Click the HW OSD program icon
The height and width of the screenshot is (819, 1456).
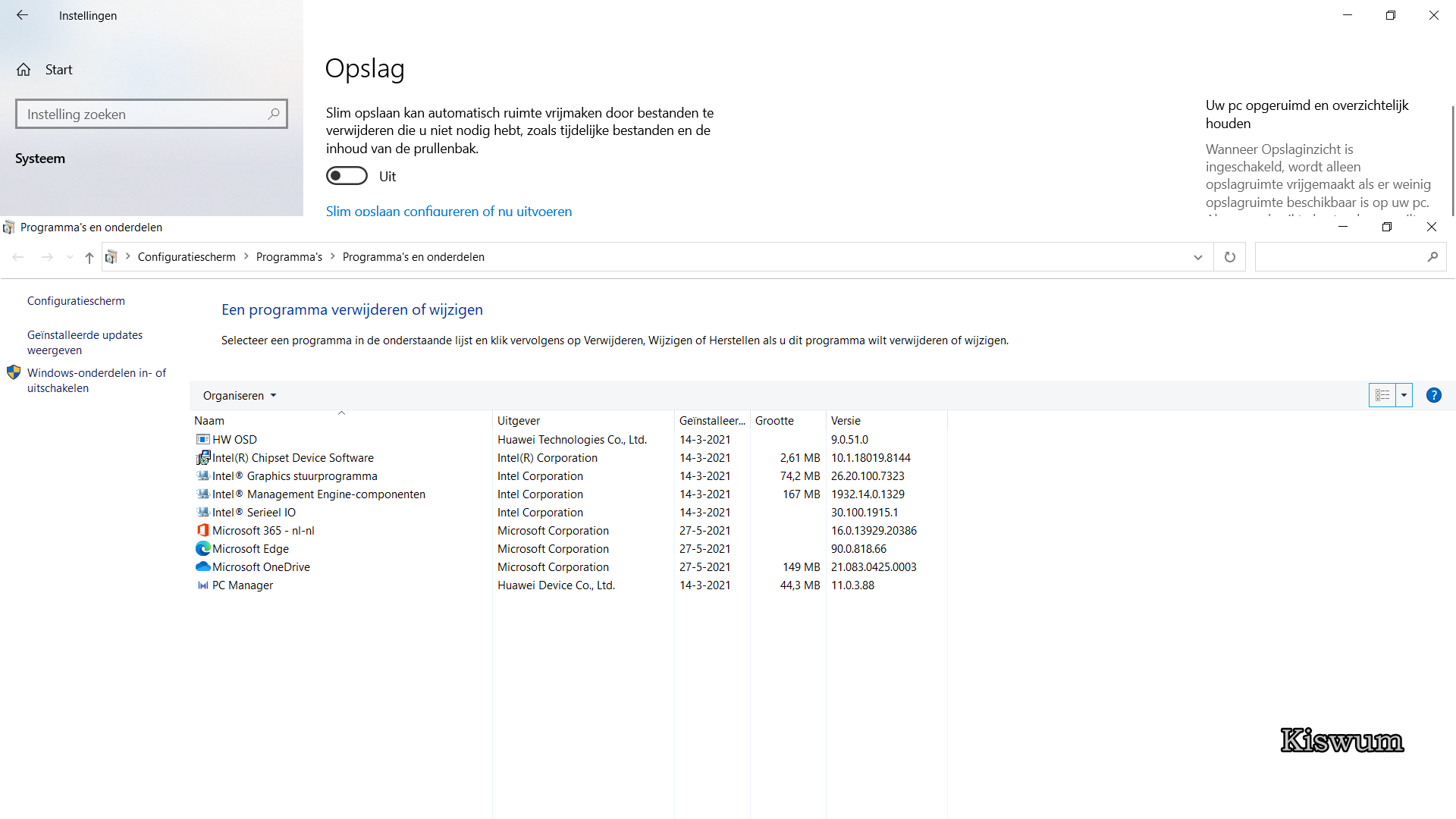point(202,439)
